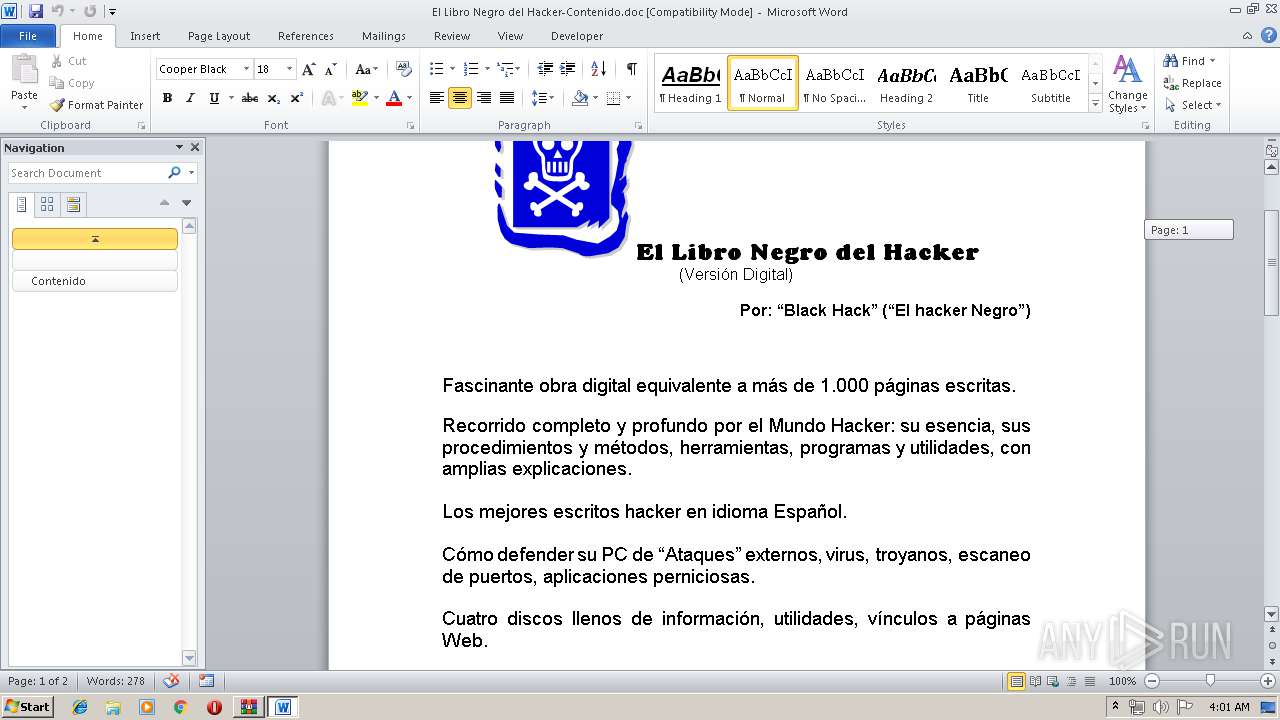
Task: Click the vertical document scrollbar thumb
Action: pos(1272,263)
